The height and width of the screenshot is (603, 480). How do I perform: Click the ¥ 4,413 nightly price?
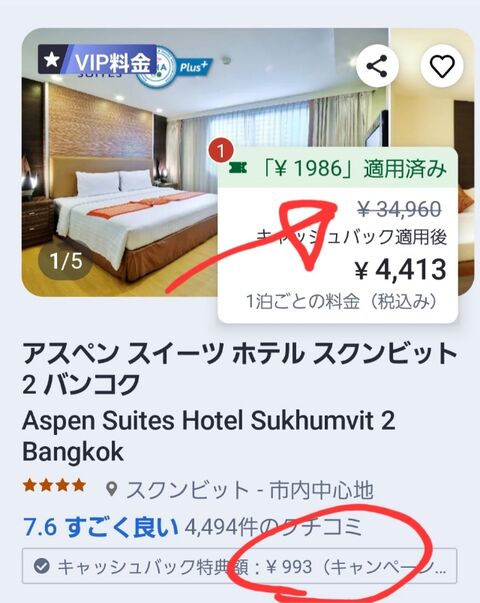coord(400,270)
